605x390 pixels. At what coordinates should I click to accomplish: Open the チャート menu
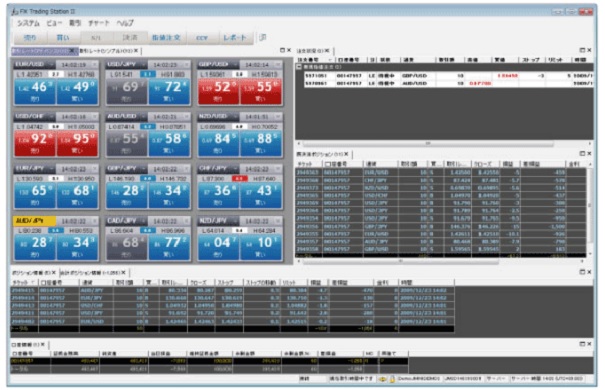99,23
